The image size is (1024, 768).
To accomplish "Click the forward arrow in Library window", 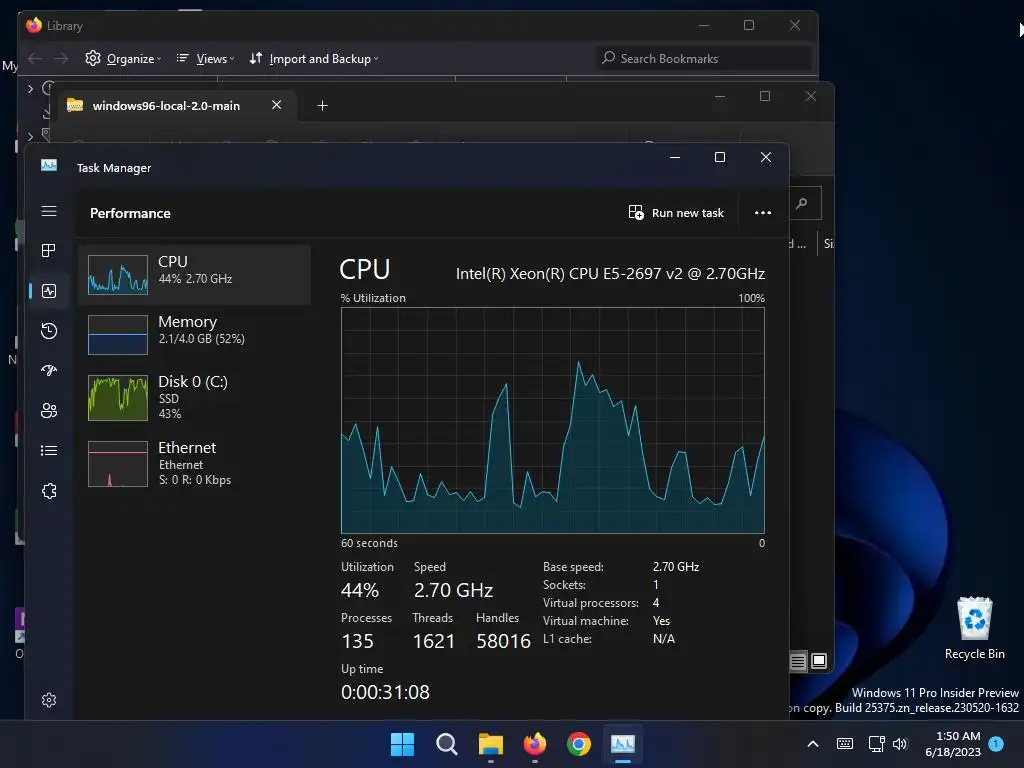I will click(x=61, y=59).
